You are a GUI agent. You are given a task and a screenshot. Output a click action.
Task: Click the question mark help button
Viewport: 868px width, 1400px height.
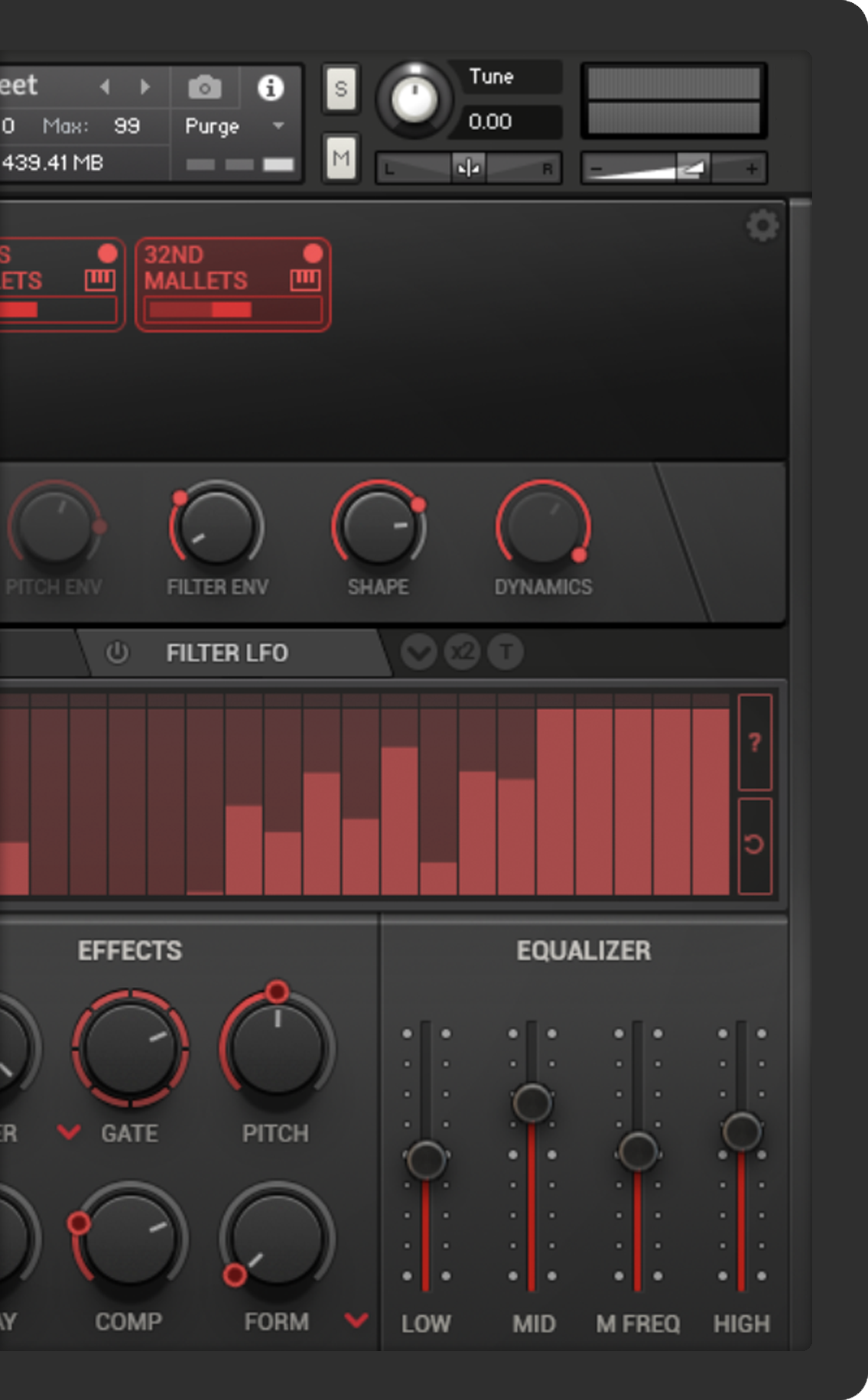pyautogui.click(x=755, y=742)
